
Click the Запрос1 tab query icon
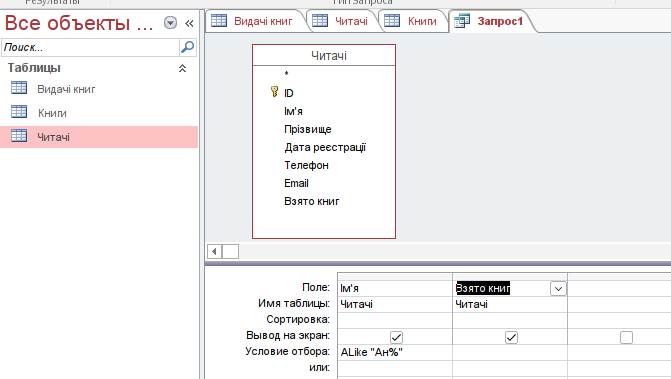(x=462, y=20)
